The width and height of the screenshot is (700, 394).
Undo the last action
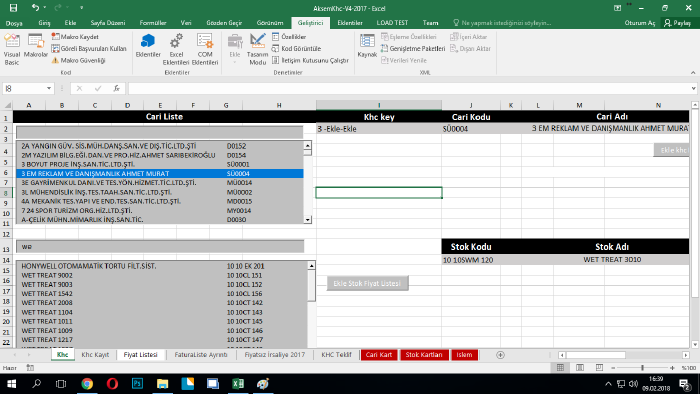point(35,8)
